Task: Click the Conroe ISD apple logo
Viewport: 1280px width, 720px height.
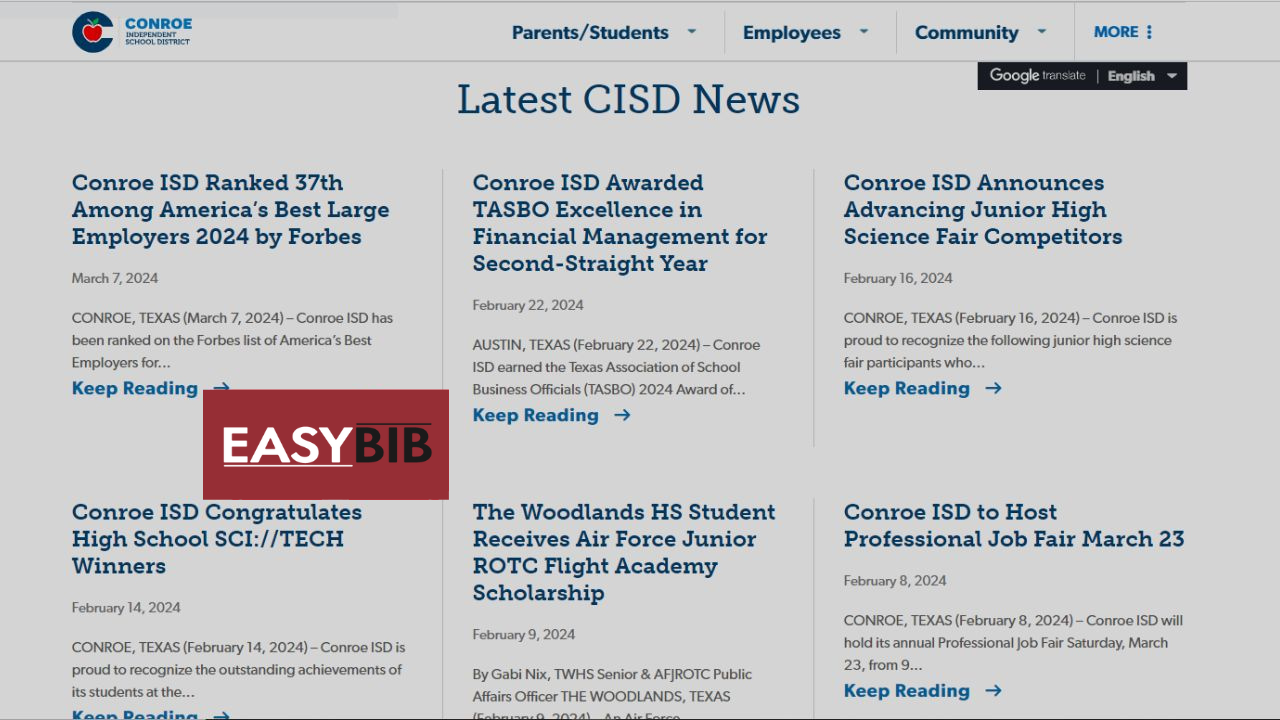Action: tap(92, 32)
